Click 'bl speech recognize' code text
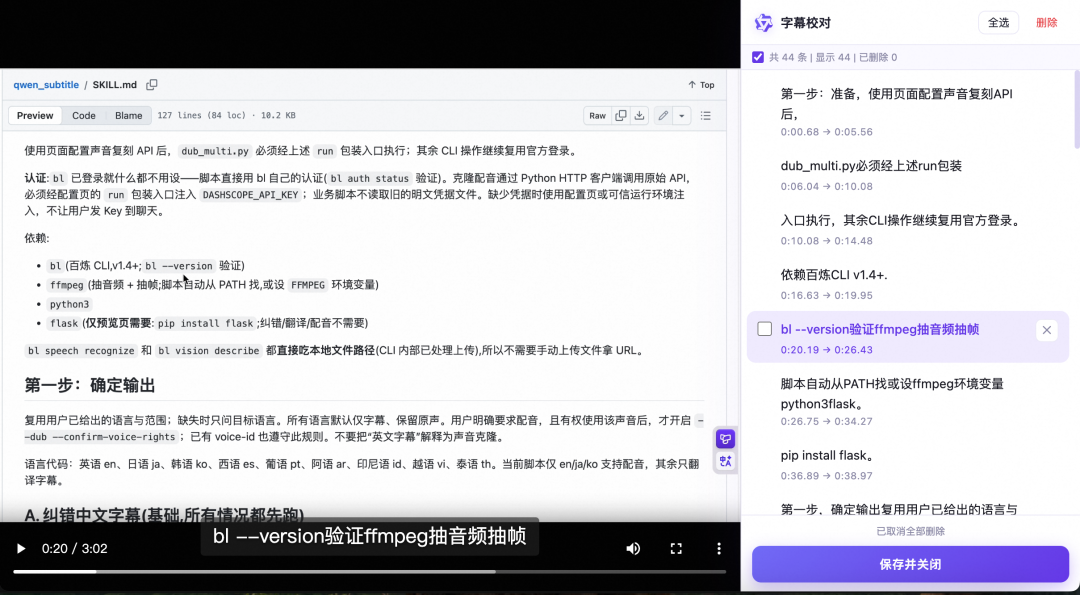The image size is (1080, 595). pyautogui.click(x=81, y=351)
